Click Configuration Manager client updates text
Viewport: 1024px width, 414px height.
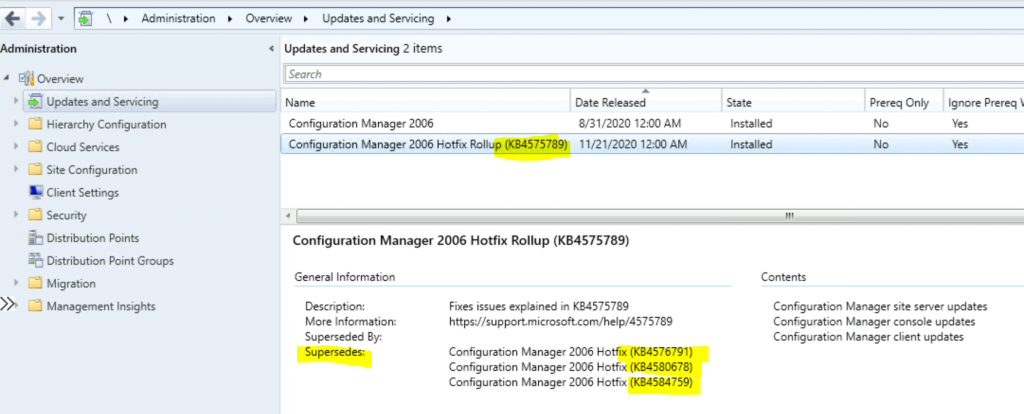(x=868, y=337)
